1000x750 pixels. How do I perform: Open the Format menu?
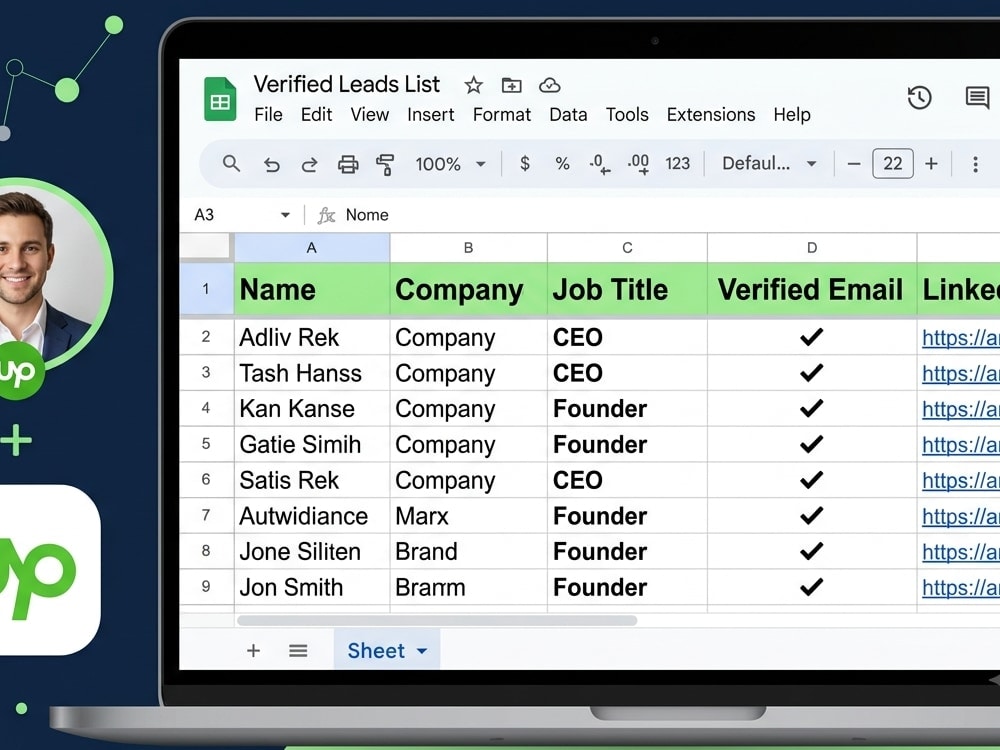pyautogui.click(x=502, y=115)
